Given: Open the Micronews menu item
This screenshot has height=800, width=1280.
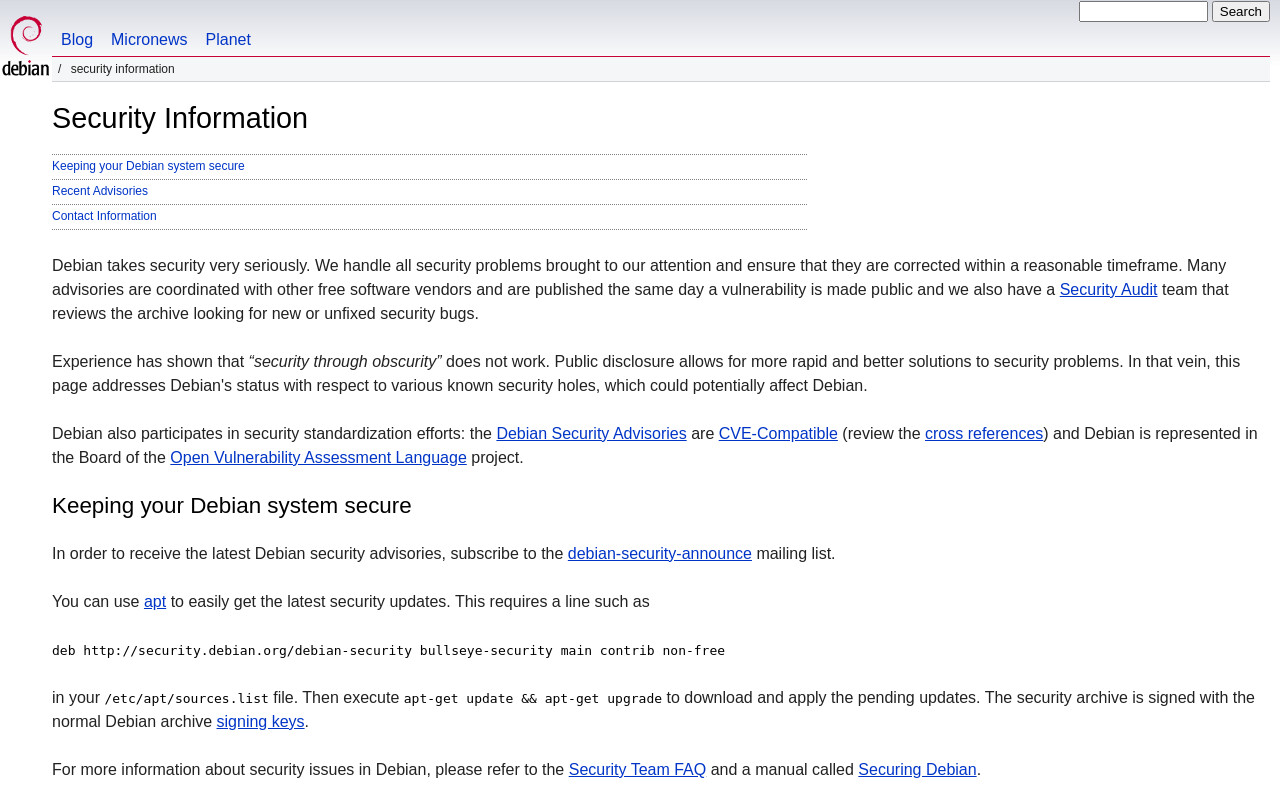Looking at the screenshot, I should [149, 40].
